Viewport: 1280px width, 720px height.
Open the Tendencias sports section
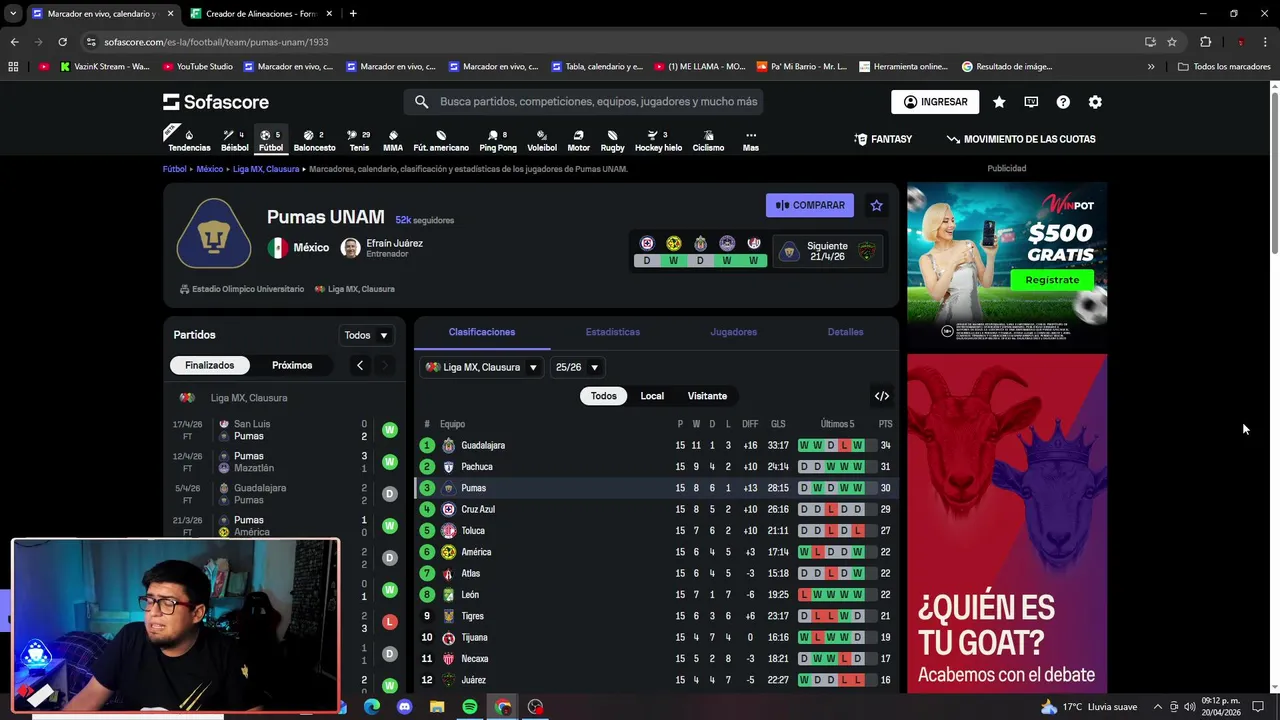(189, 140)
